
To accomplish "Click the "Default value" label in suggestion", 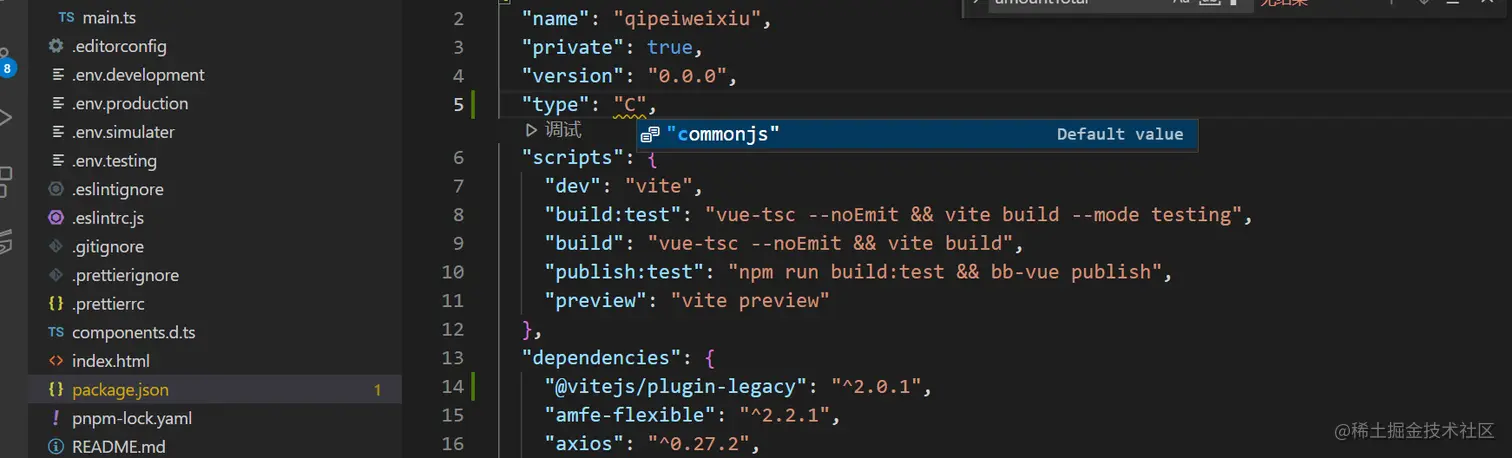I will point(1120,134).
